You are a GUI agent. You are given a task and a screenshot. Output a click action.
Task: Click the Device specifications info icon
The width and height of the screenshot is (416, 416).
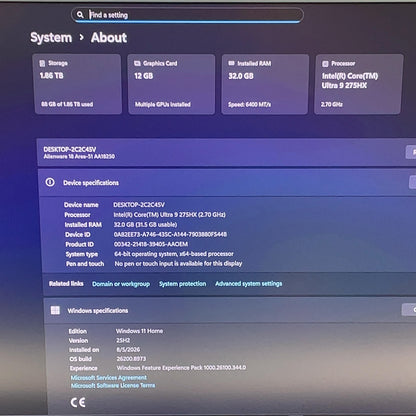[x=50, y=182]
